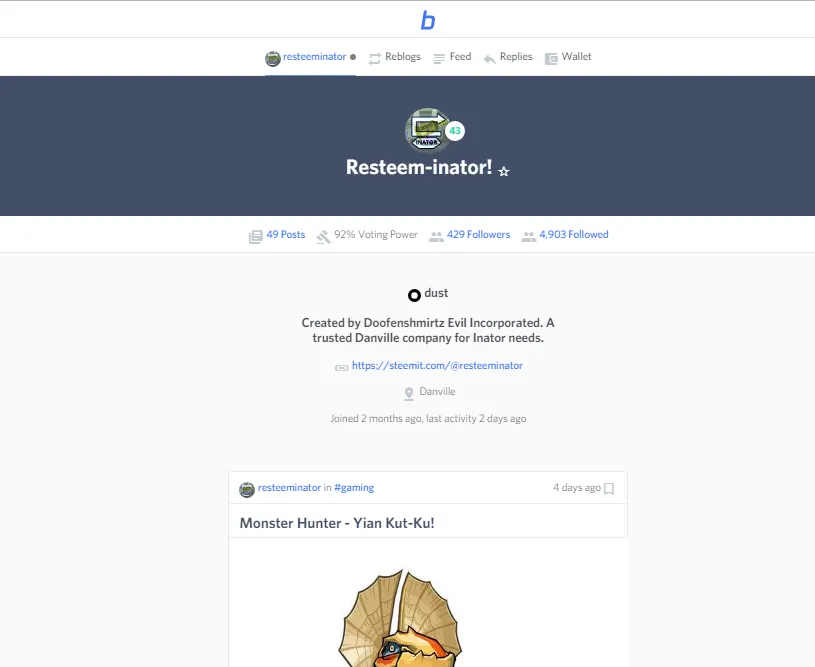
Task: Click the 'Joined 2 months ago' activity text
Action: (428, 418)
